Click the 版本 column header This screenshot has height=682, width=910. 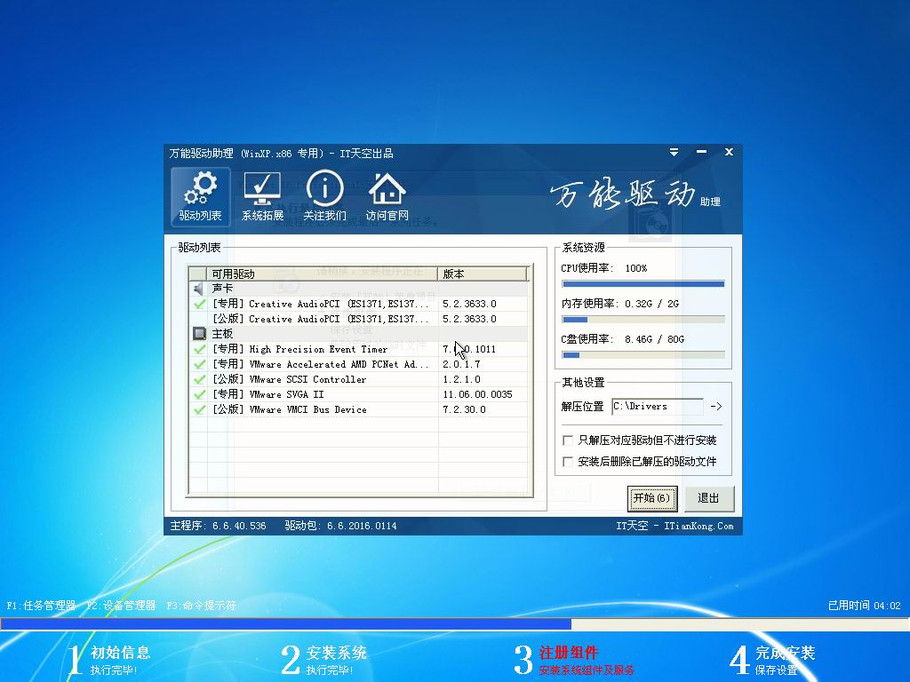(483, 273)
